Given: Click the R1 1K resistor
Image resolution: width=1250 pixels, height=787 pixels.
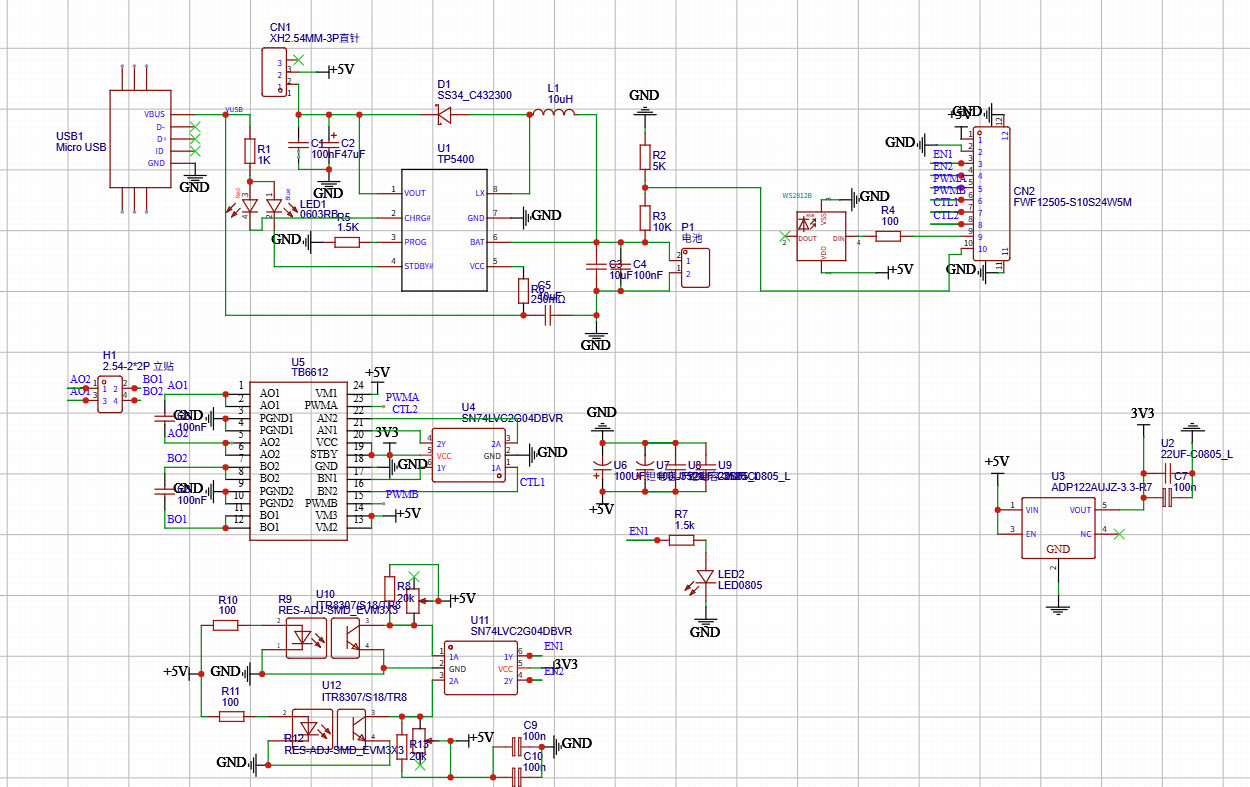Looking at the screenshot, I should tap(250, 151).
